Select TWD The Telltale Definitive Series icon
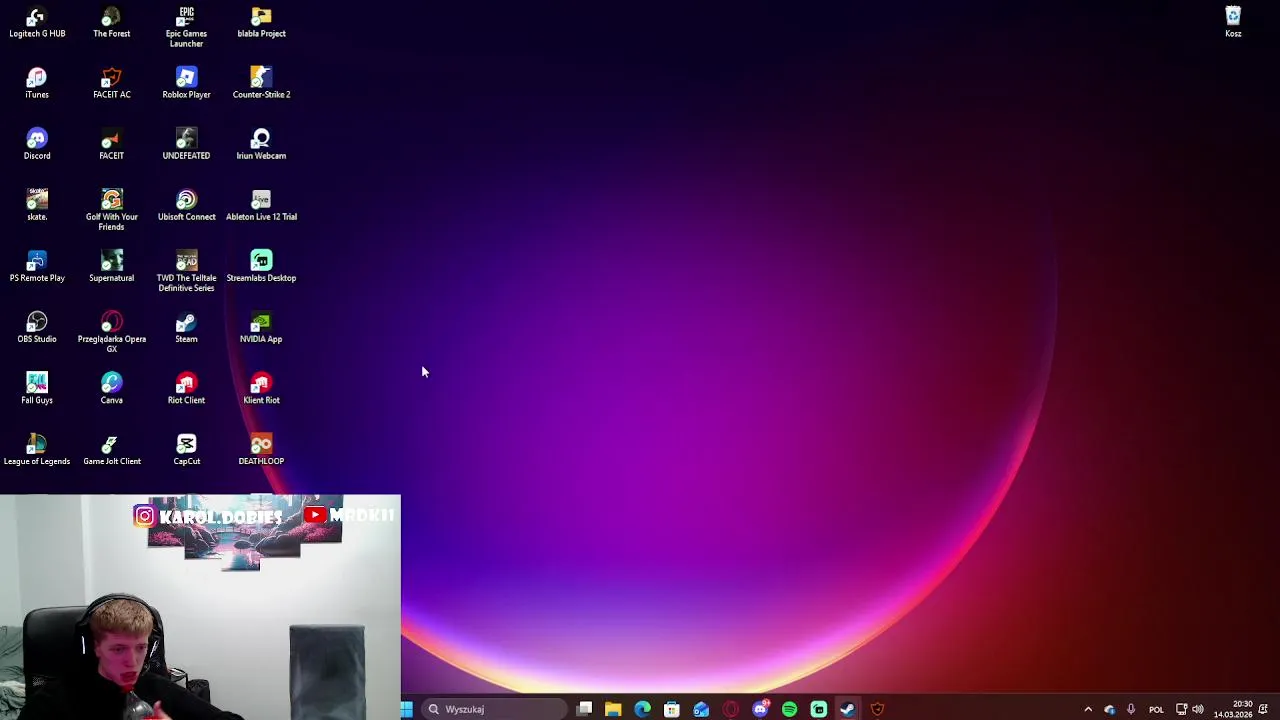Viewport: 1280px width, 720px height. 186,271
